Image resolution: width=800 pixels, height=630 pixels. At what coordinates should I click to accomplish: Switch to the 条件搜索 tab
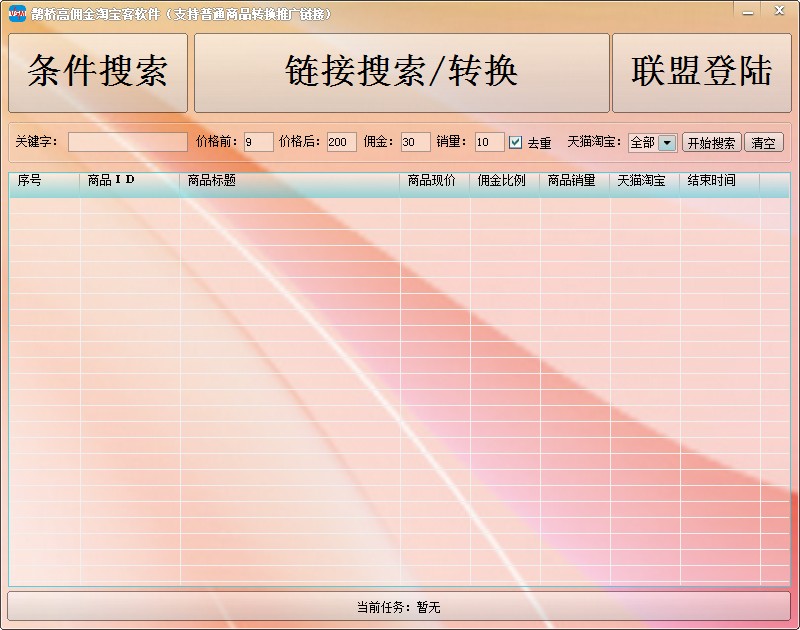(98, 73)
